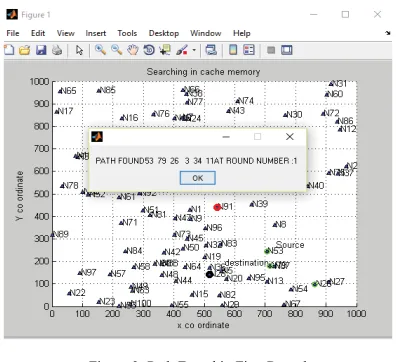The image size is (396, 362).
Task: Open the Edit menu
Action: pos(38,33)
